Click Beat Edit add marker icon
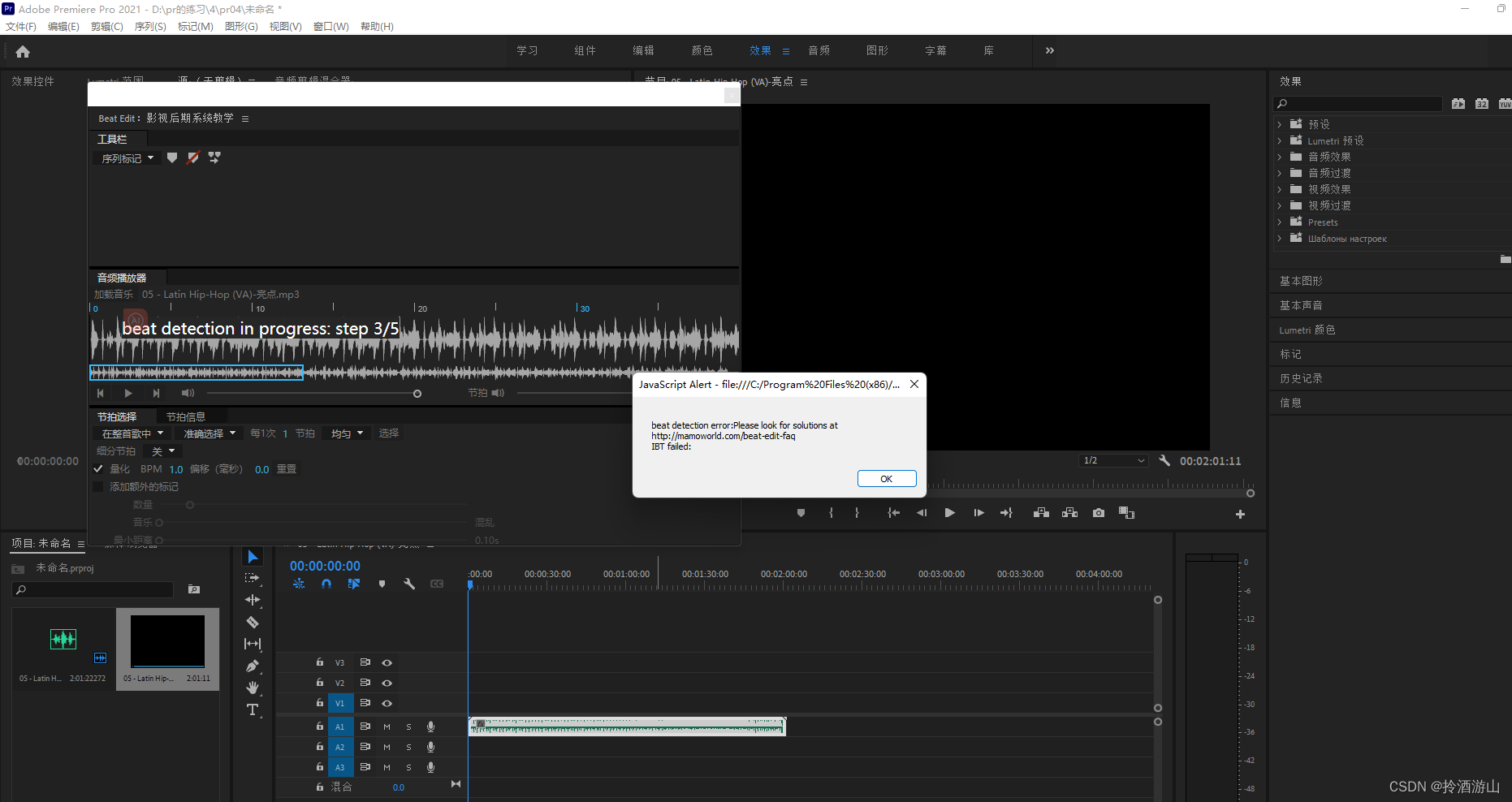The width and height of the screenshot is (1512, 802). point(172,158)
